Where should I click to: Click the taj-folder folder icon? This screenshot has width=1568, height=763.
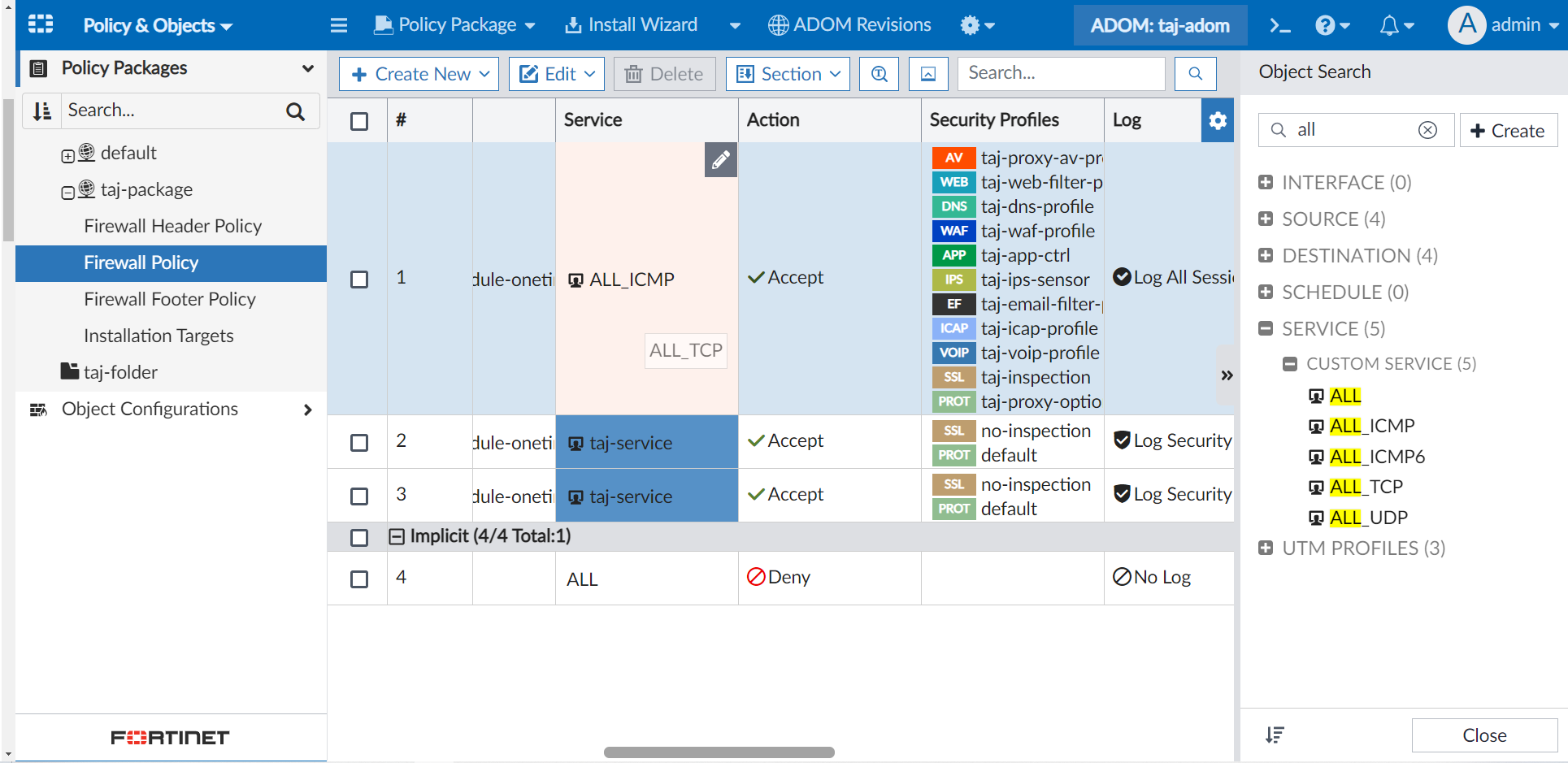(x=70, y=371)
